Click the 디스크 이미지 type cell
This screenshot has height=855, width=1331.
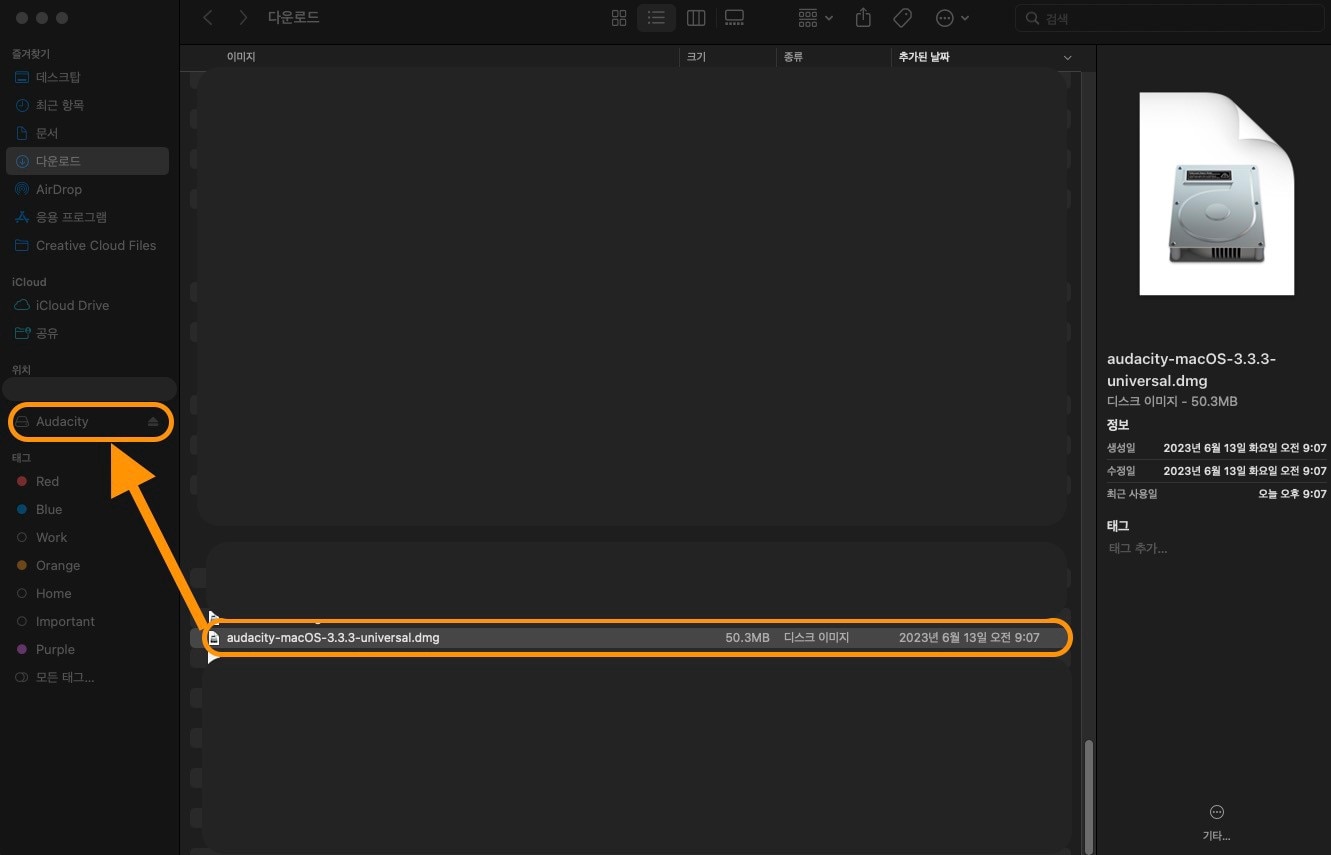point(816,637)
